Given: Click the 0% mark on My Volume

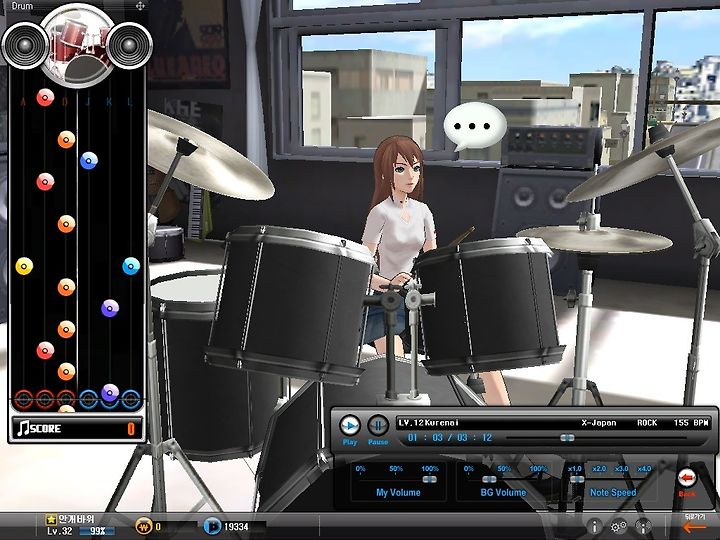Looking at the screenshot, I should [360, 469].
